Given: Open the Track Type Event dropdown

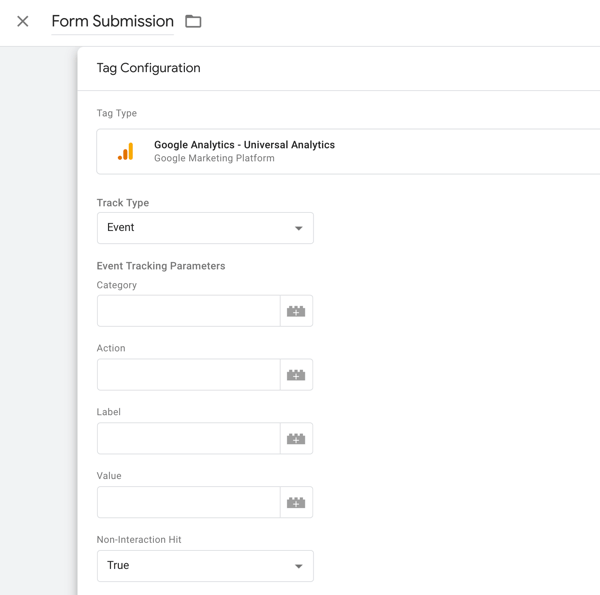Looking at the screenshot, I should tap(205, 228).
